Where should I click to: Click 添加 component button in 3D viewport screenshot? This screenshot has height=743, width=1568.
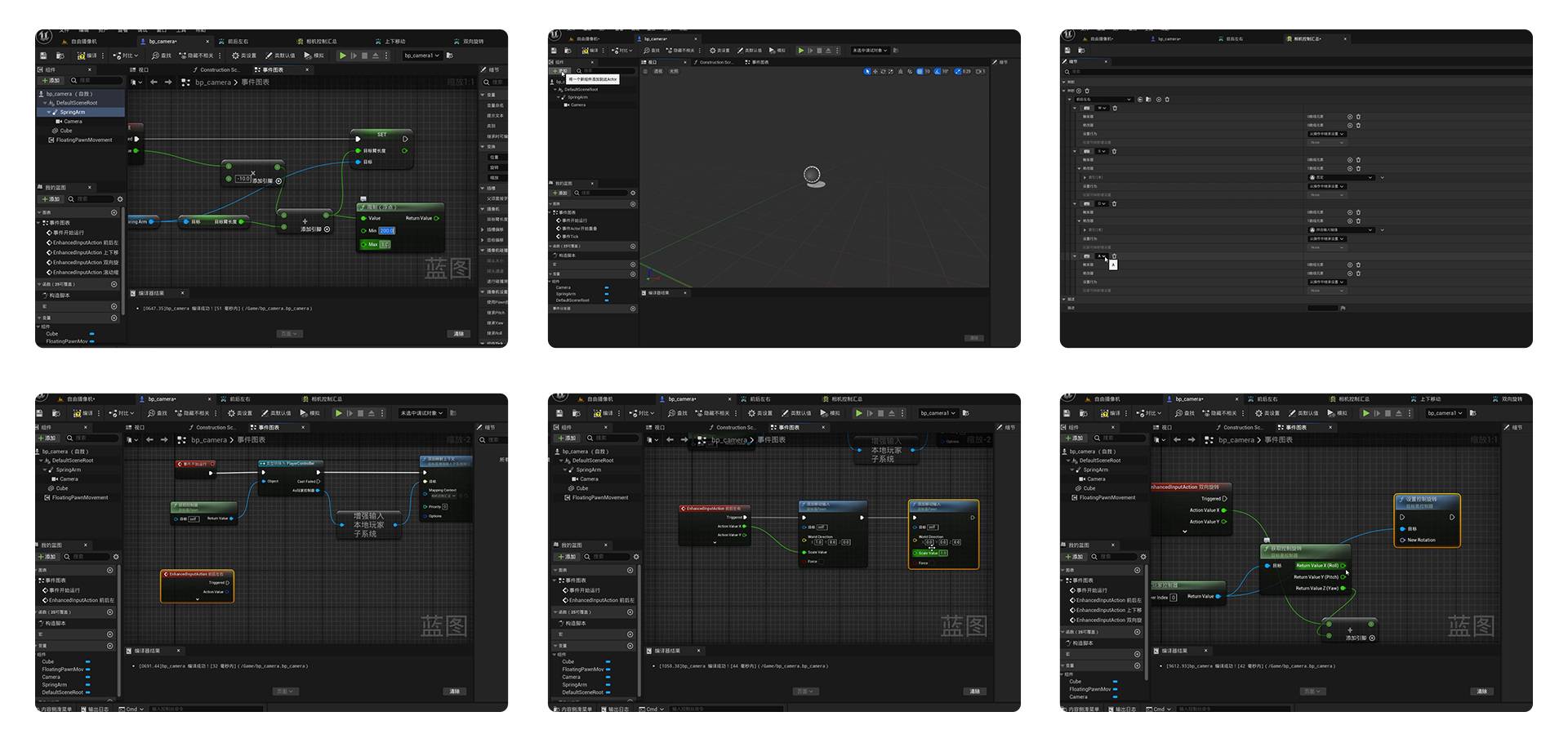[x=560, y=71]
